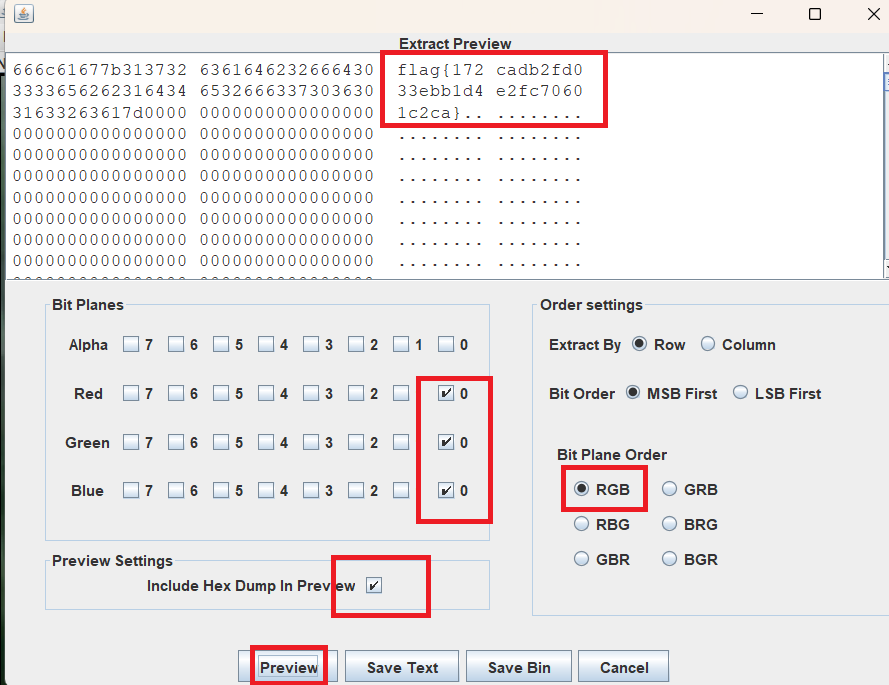Cancel the data extraction dialog
This screenshot has height=685, width=889.
coord(624,667)
